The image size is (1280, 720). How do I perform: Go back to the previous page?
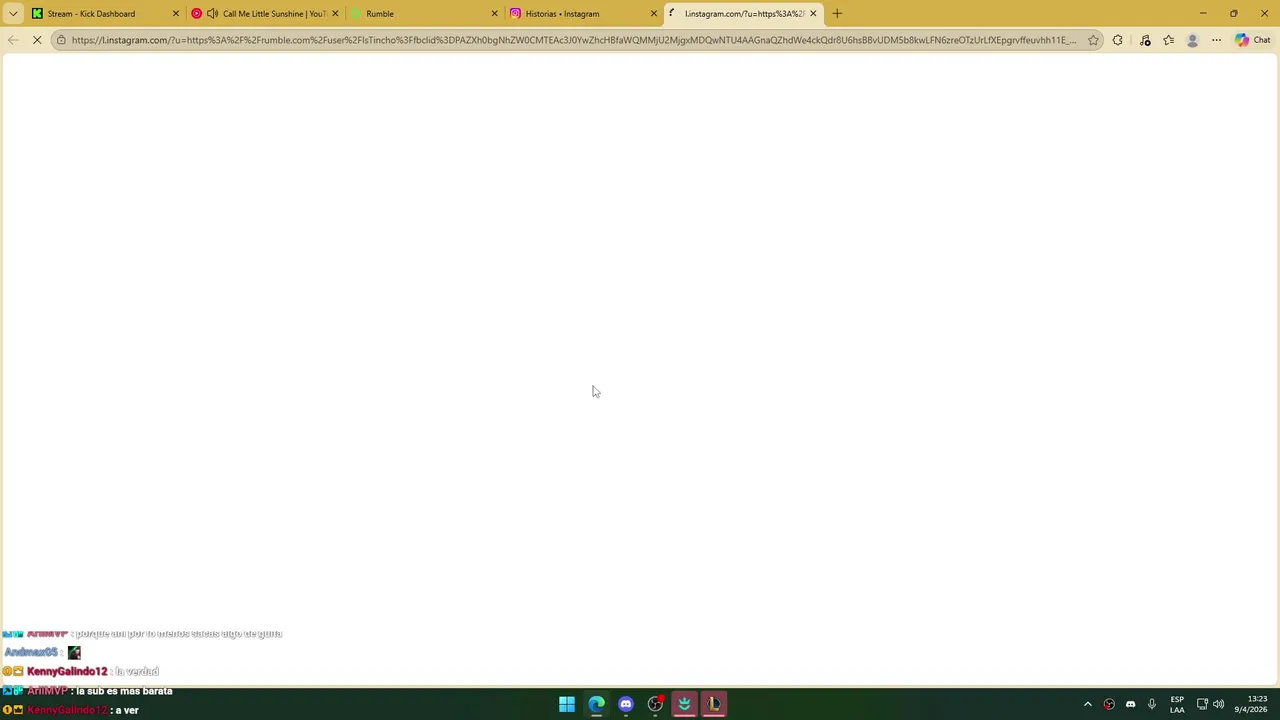pyautogui.click(x=13, y=40)
